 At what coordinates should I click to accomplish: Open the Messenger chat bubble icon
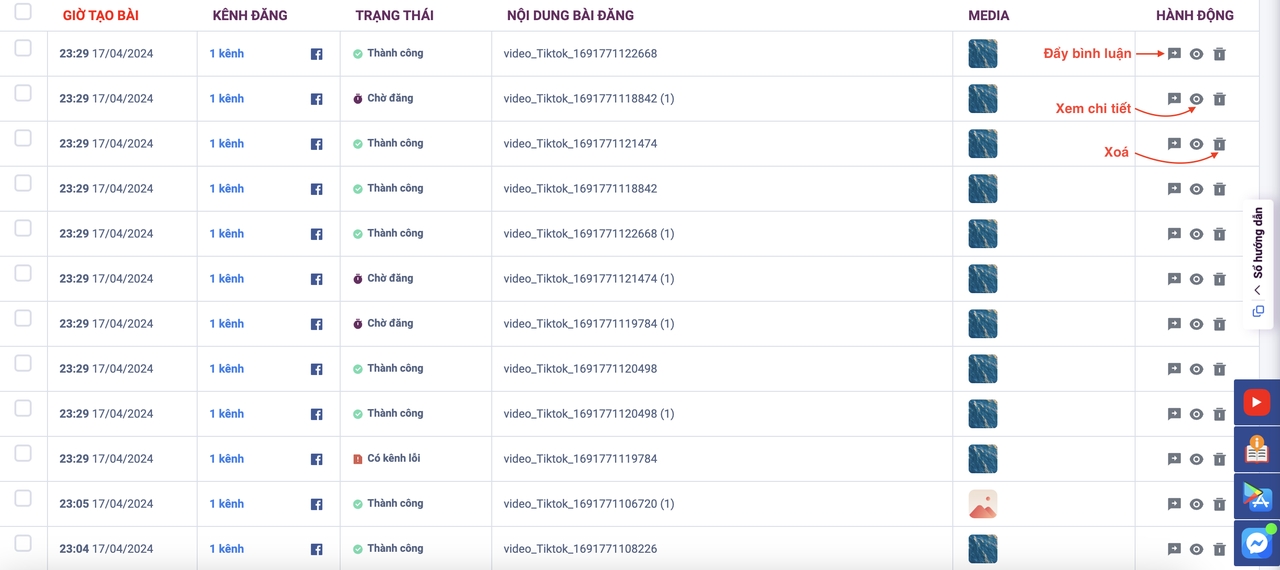click(x=1256, y=543)
